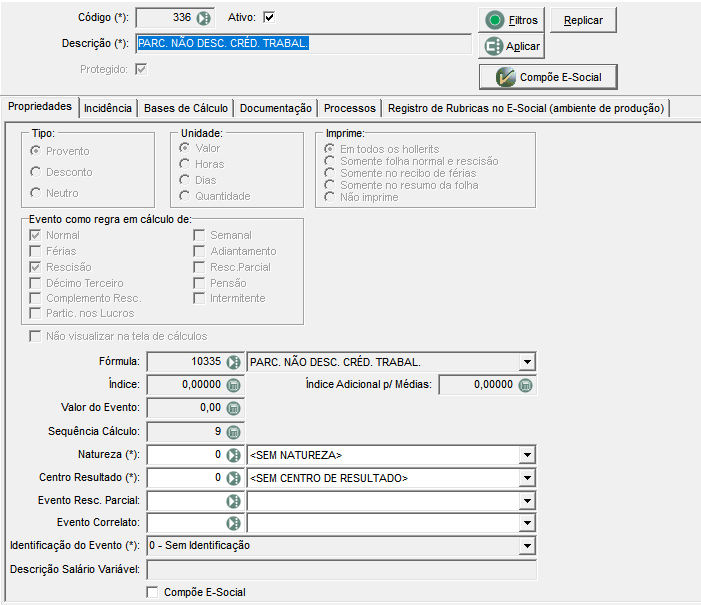
Task: Select the Horas unit radio button
Action: (x=184, y=164)
